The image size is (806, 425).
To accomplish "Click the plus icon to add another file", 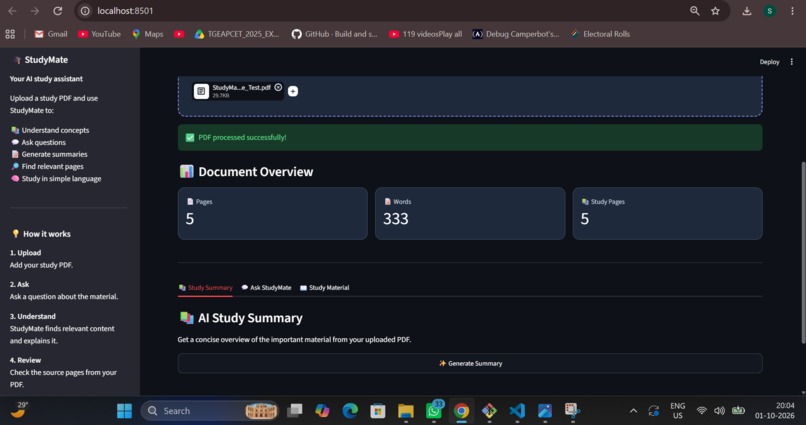I will (x=293, y=91).
